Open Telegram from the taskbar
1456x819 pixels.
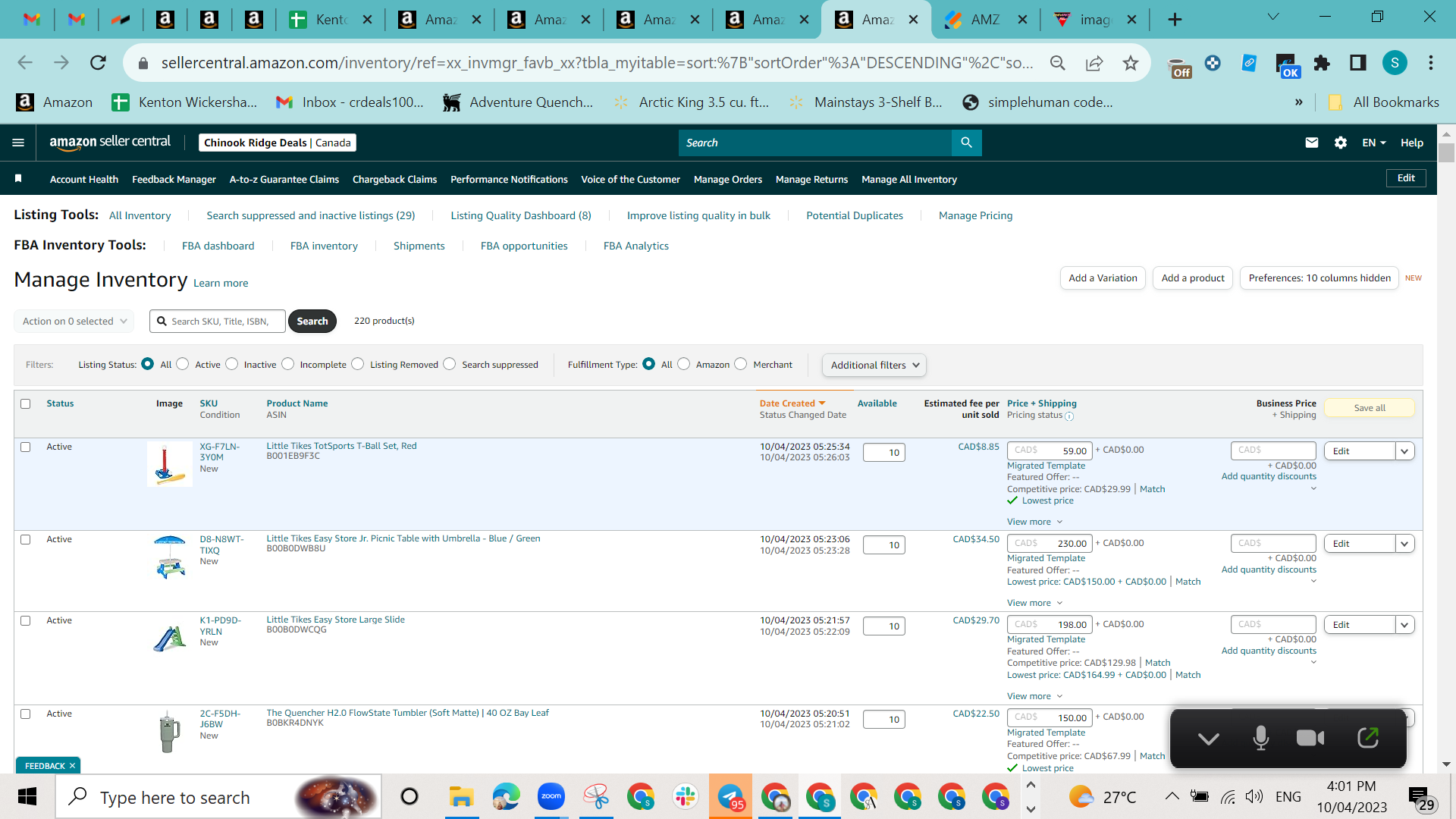730,796
